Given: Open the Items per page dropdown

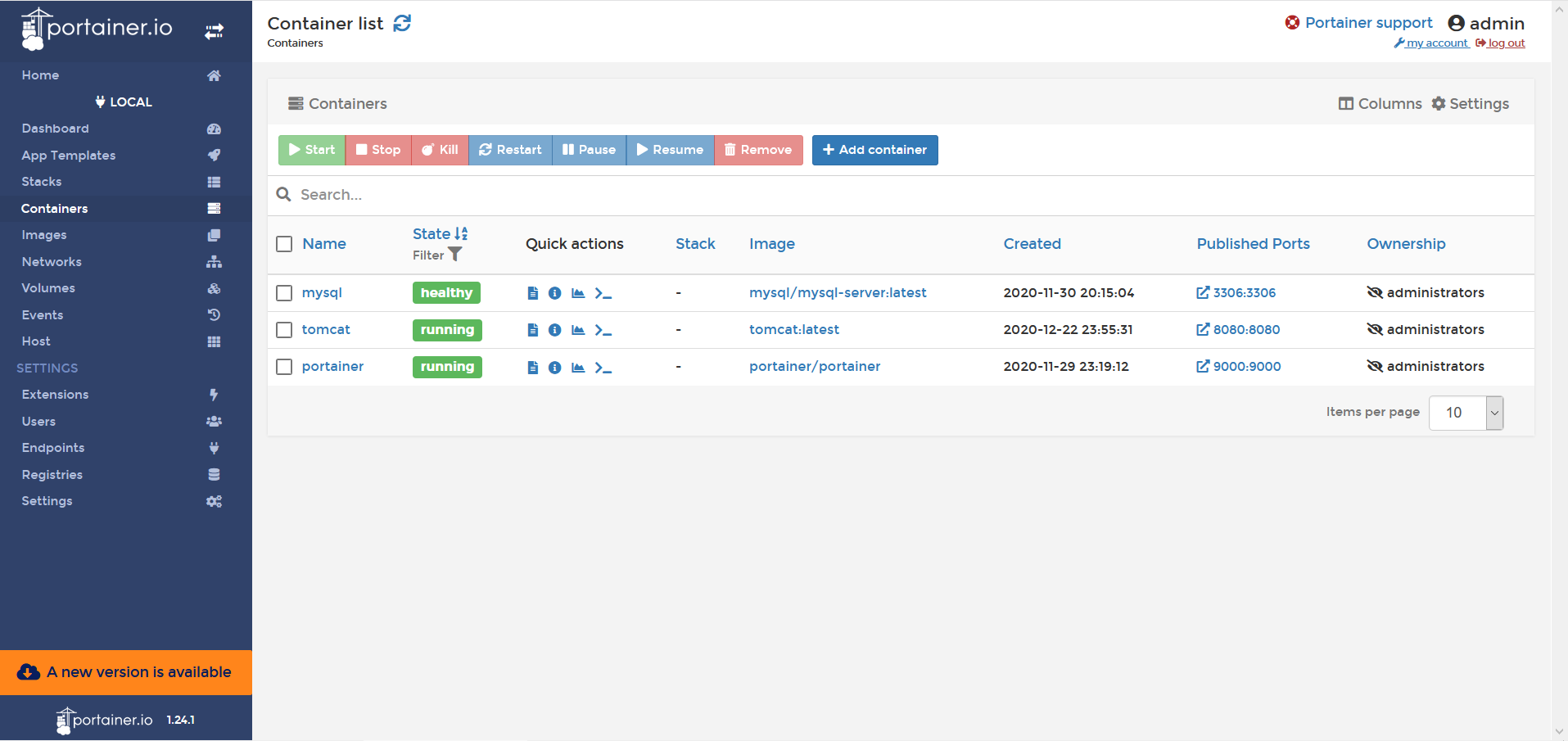Looking at the screenshot, I should tap(1466, 413).
